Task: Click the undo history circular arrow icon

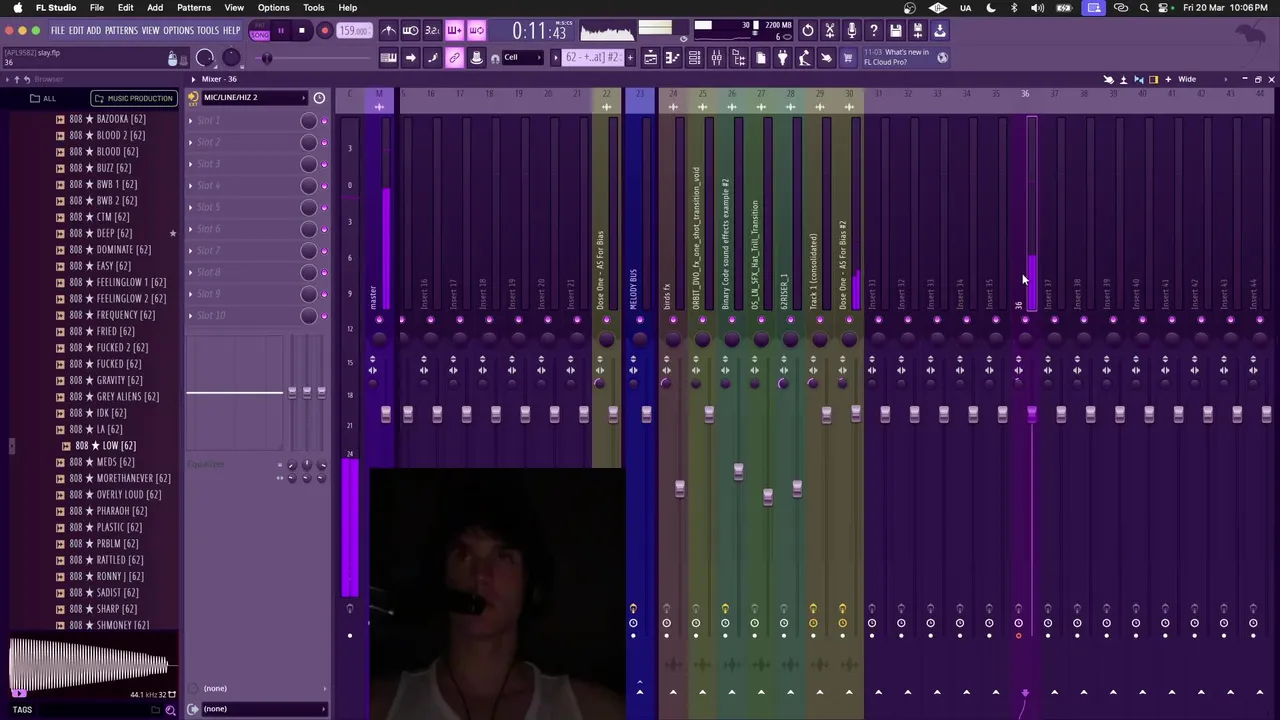Action: [808, 31]
